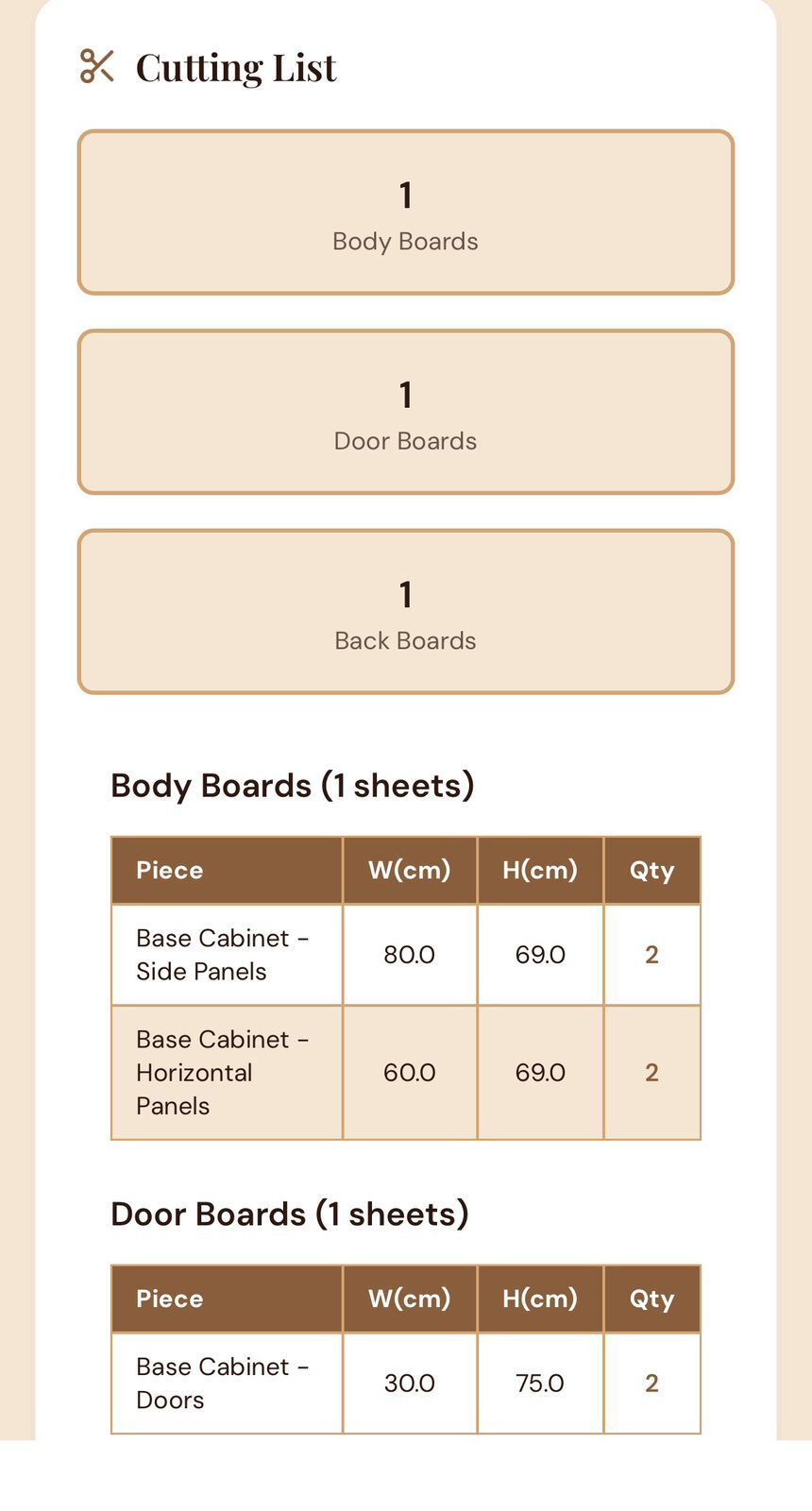Click the Qty header in Body Boards table
Viewport: 812px width, 1511px height.
pyautogui.click(x=652, y=870)
